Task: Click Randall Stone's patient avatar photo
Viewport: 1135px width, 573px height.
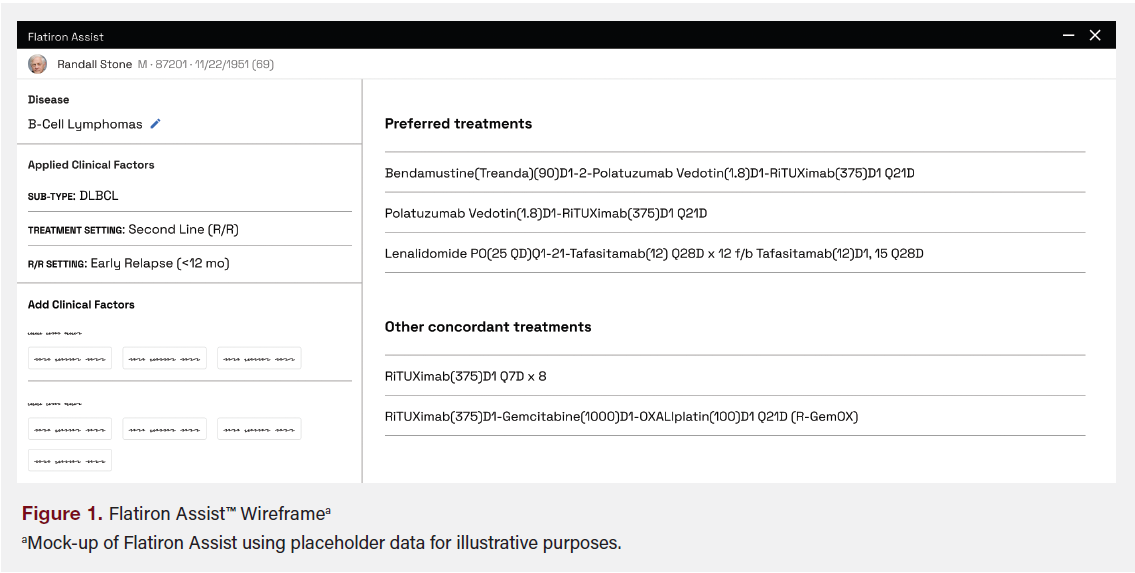Action: click(x=38, y=64)
